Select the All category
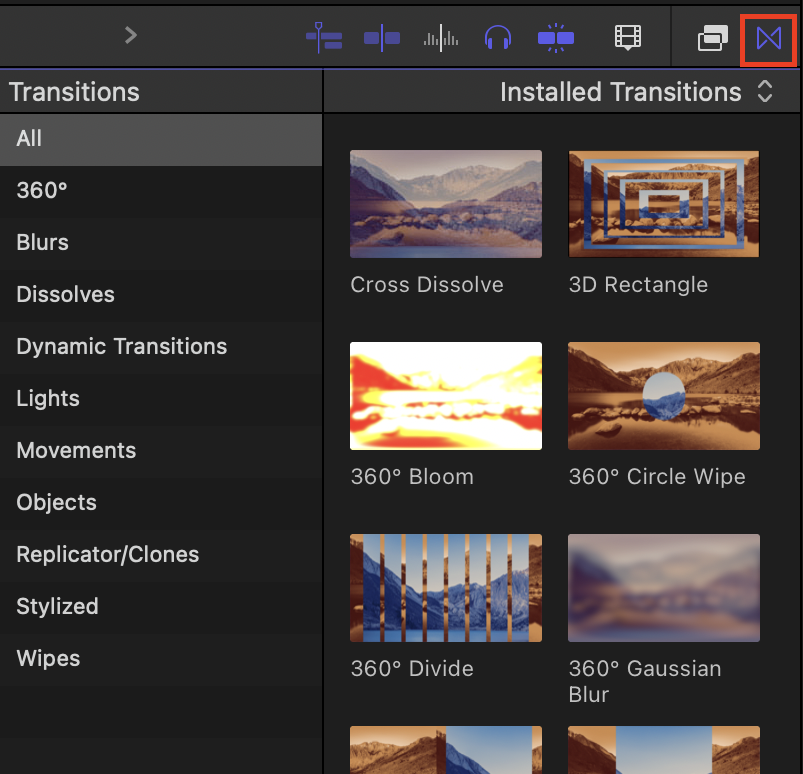The width and height of the screenshot is (803, 774). (x=161, y=139)
